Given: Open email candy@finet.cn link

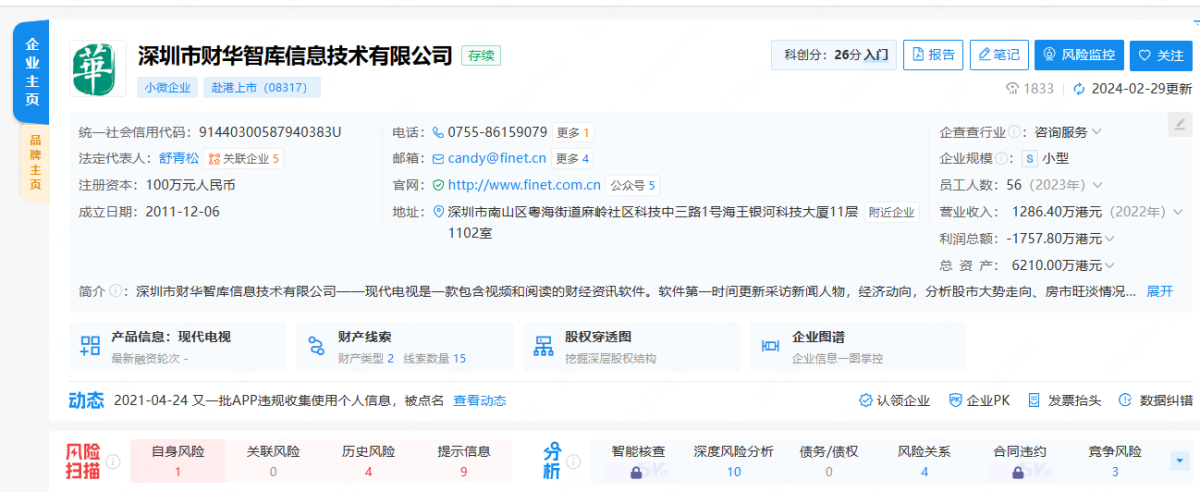Looking at the screenshot, I should coord(497,158).
